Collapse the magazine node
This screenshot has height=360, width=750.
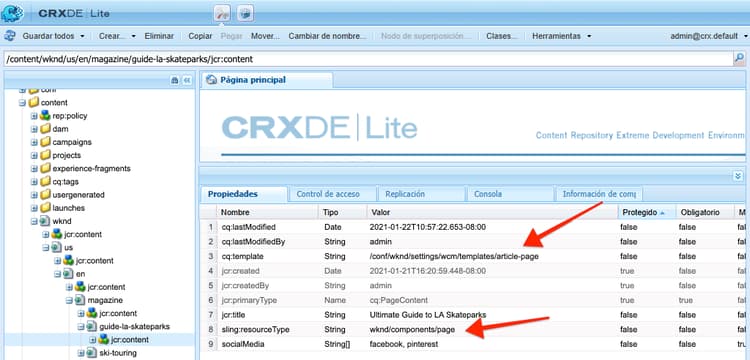tap(69, 300)
